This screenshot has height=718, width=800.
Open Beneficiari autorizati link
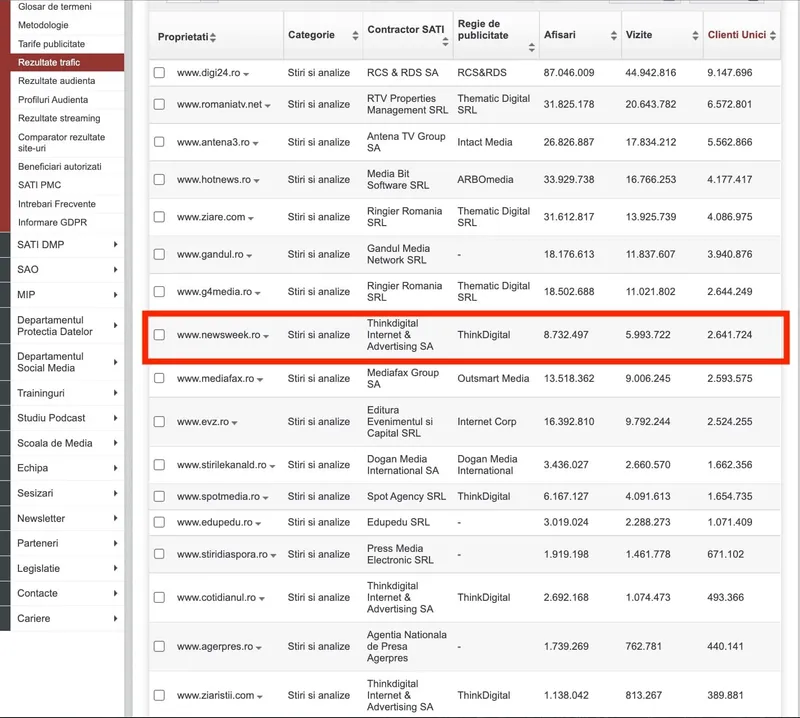(x=60, y=166)
